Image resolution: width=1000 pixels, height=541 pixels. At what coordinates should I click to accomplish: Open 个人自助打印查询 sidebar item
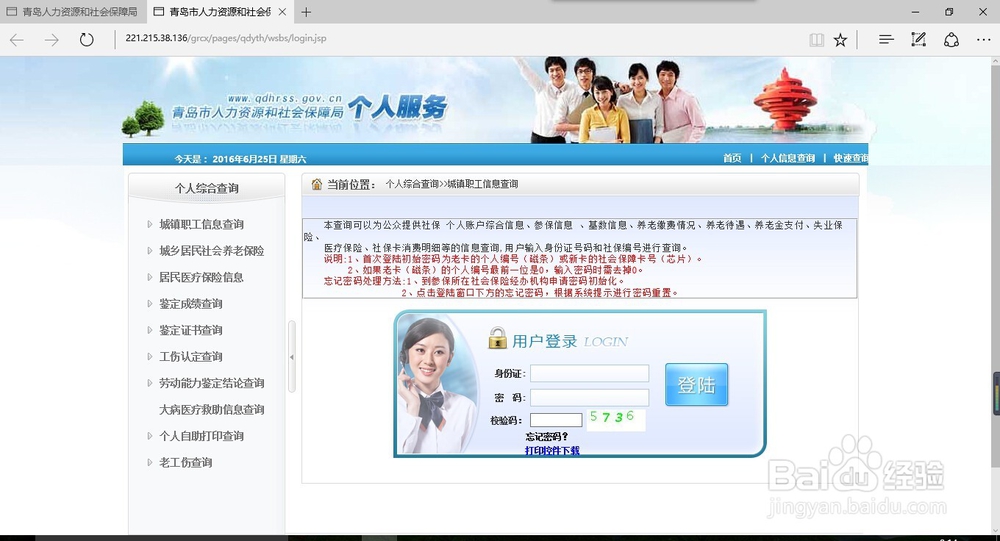202,436
